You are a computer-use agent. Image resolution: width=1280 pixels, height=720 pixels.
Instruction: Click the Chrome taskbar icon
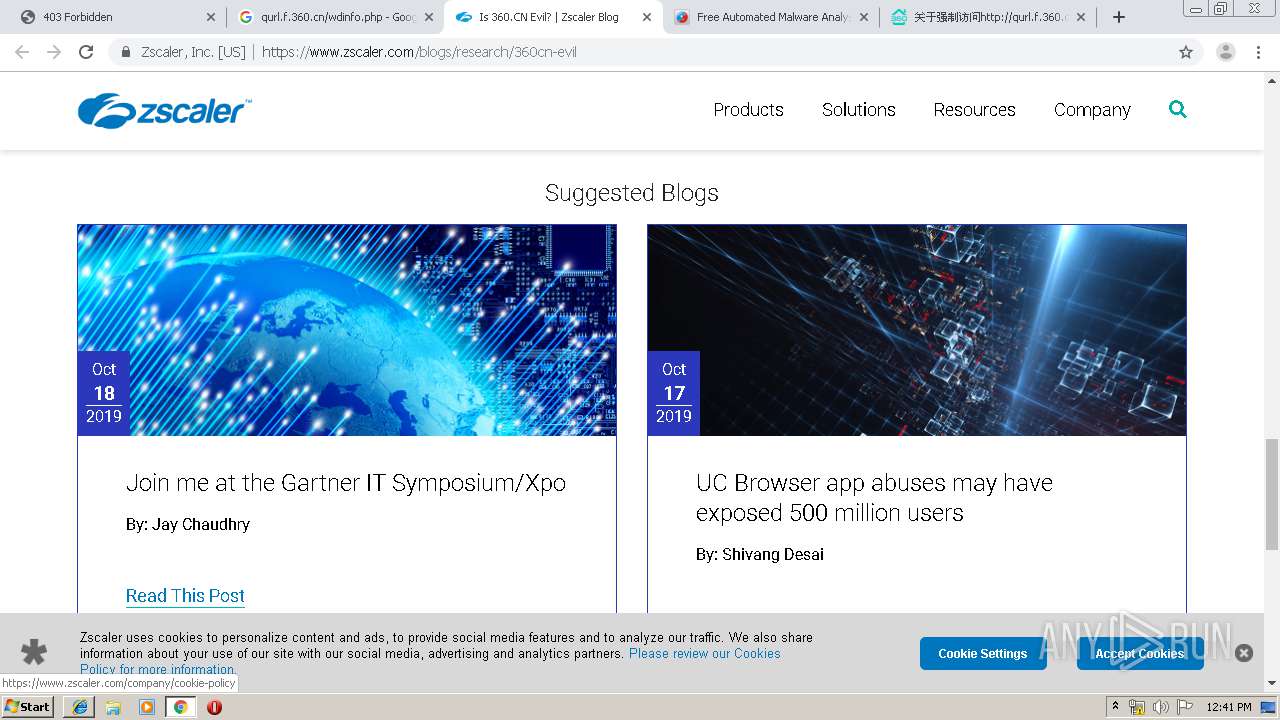coord(180,707)
